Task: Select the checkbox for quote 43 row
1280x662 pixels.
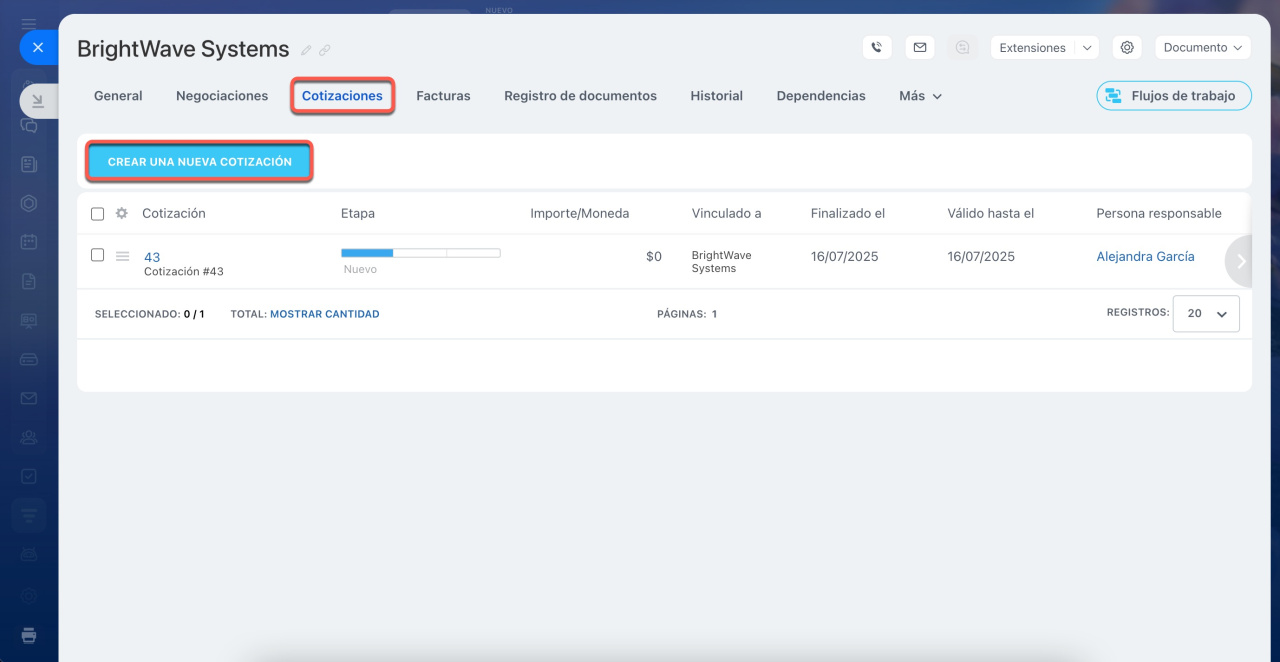Action: click(x=97, y=255)
